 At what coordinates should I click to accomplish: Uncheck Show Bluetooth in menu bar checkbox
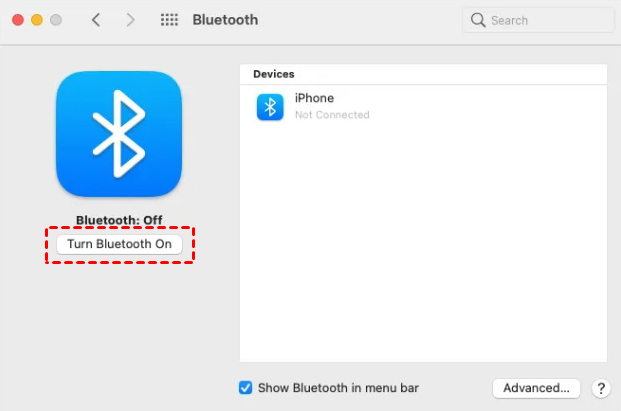[246, 388]
